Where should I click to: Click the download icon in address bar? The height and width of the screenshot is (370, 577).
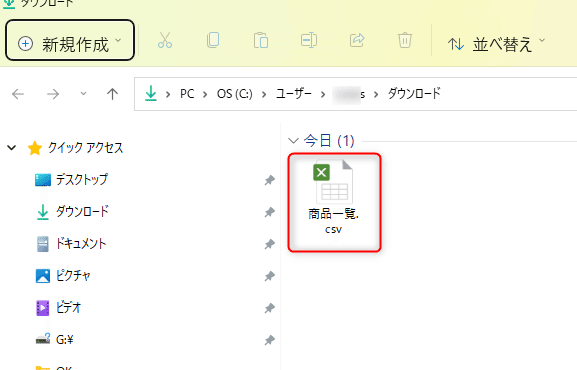(x=151, y=94)
